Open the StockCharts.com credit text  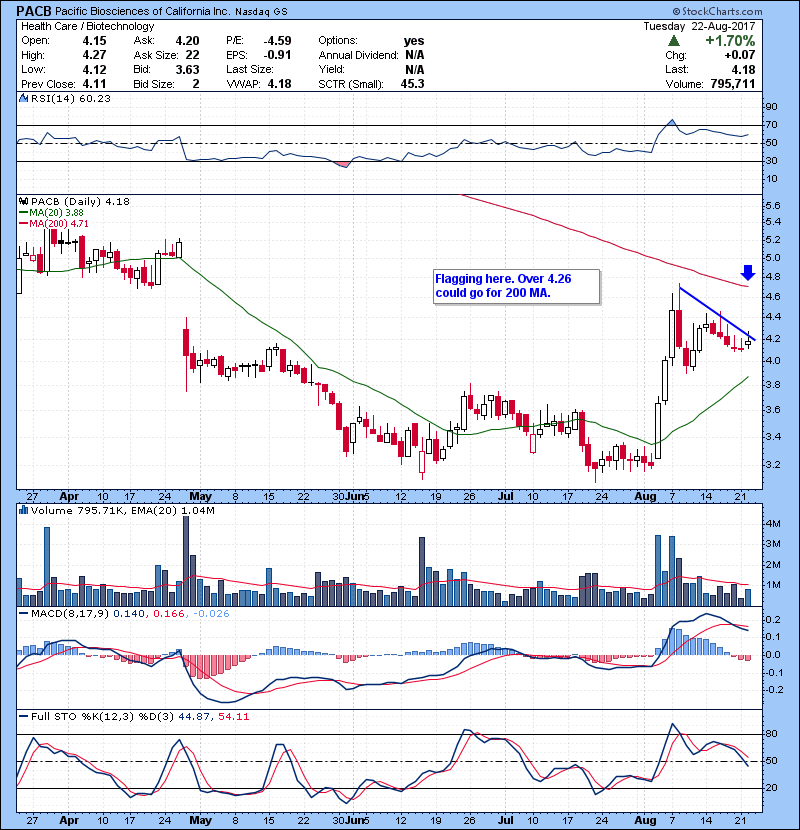717,11
